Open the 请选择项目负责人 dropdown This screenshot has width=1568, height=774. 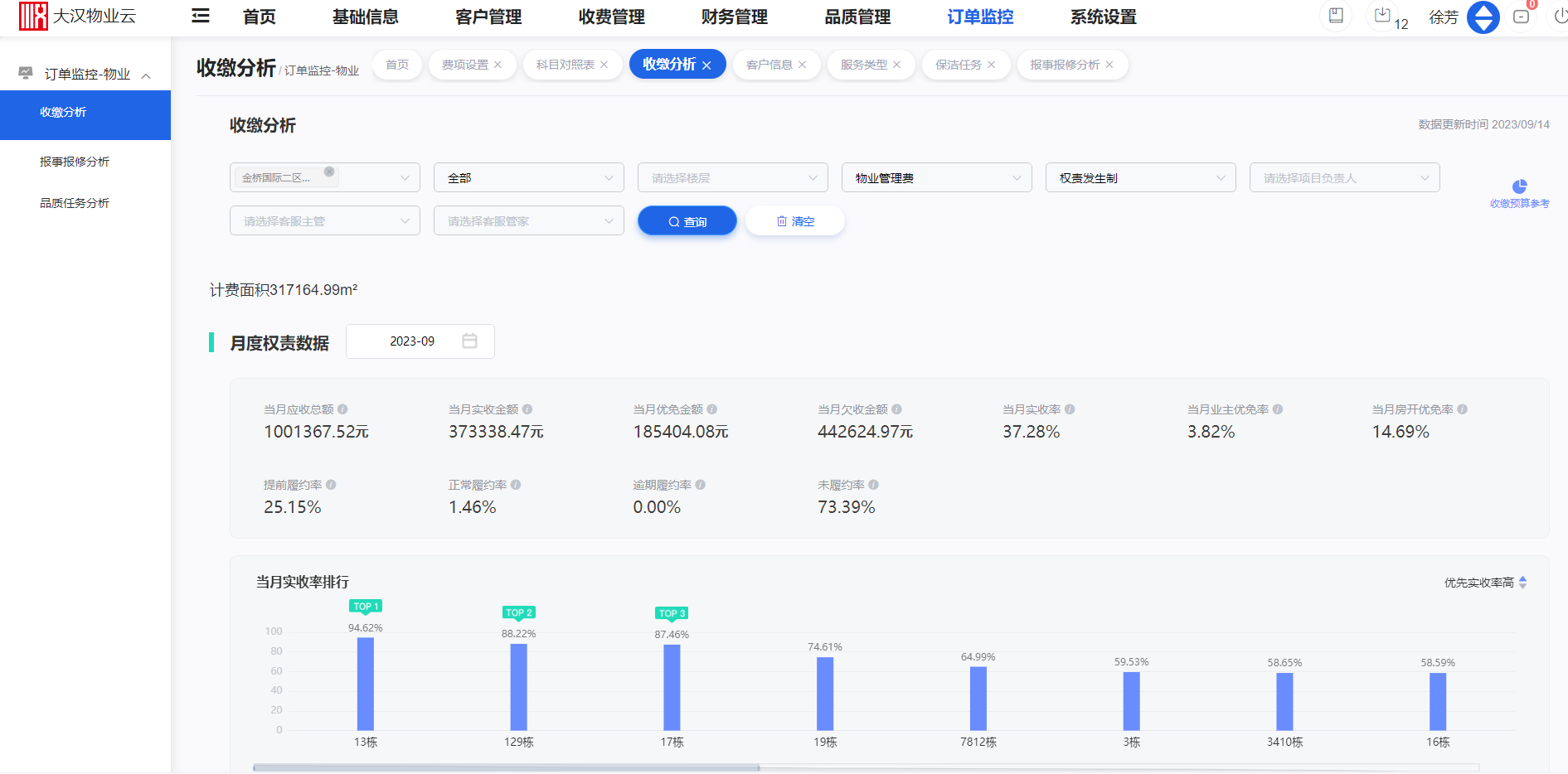click(x=1345, y=177)
